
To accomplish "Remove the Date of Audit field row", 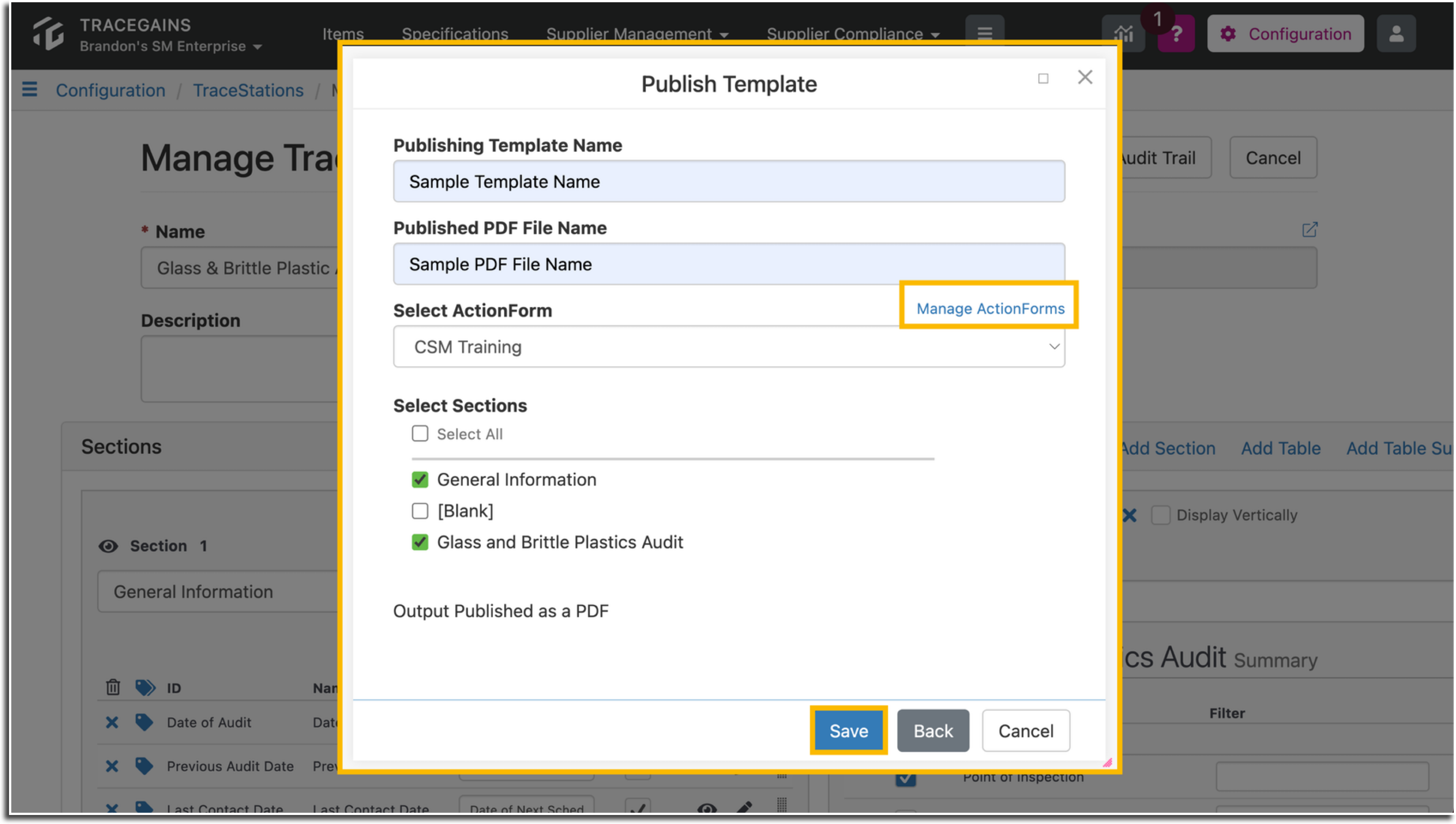I will pyautogui.click(x=112, y=722).
